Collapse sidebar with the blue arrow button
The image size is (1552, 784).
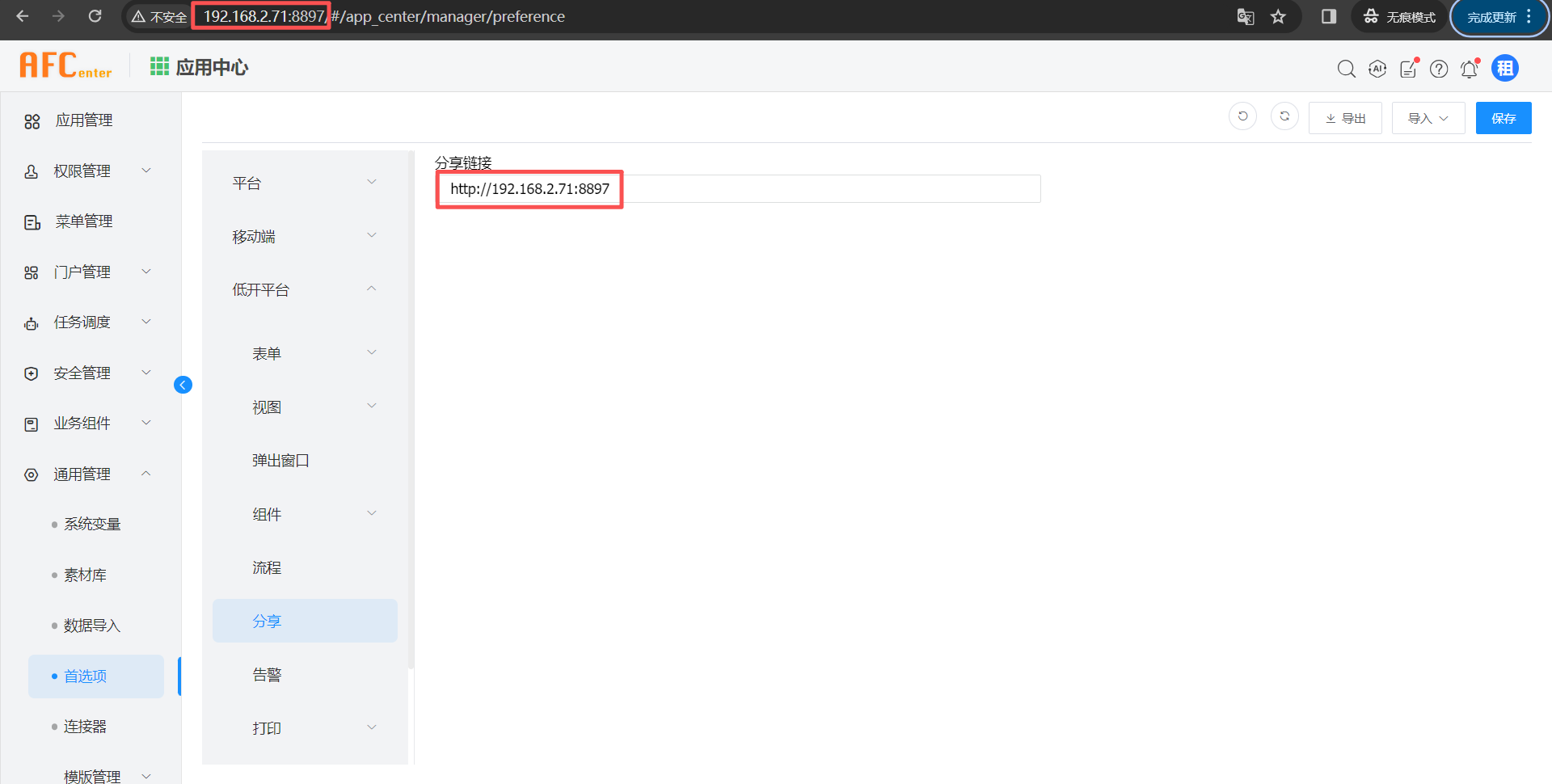[183, 385]
